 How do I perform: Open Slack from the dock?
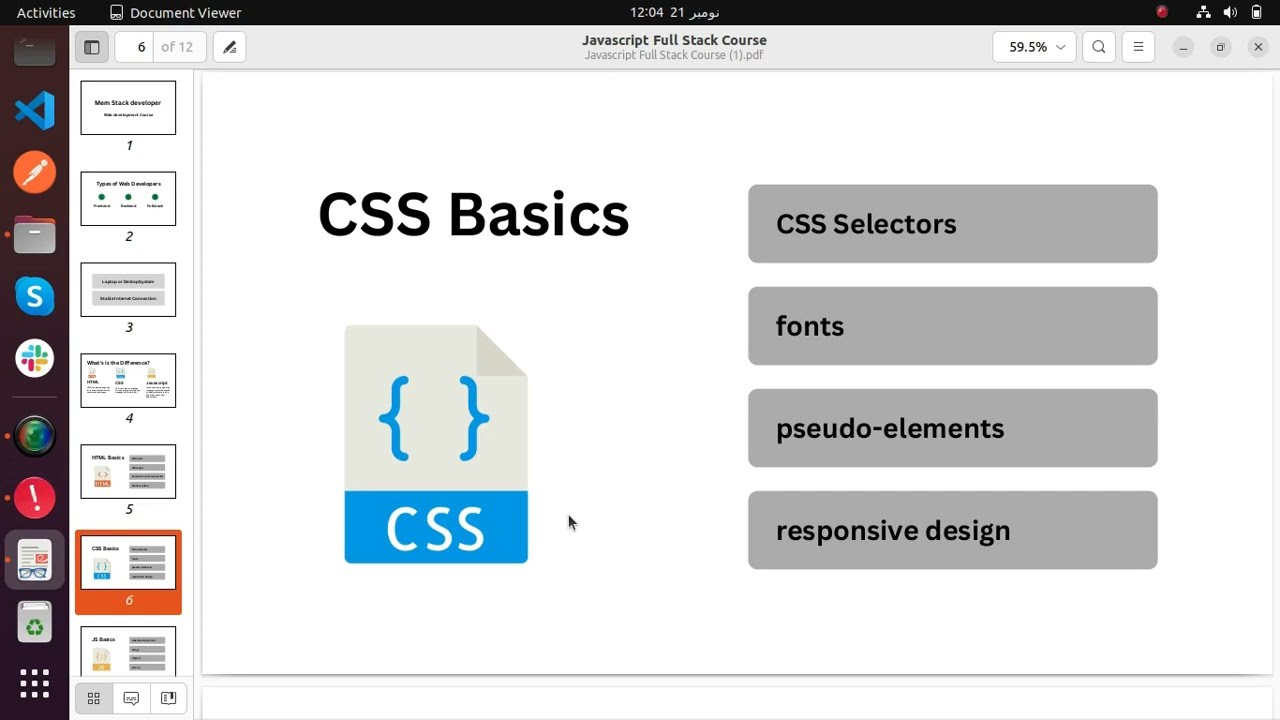[x=35, y=358]
